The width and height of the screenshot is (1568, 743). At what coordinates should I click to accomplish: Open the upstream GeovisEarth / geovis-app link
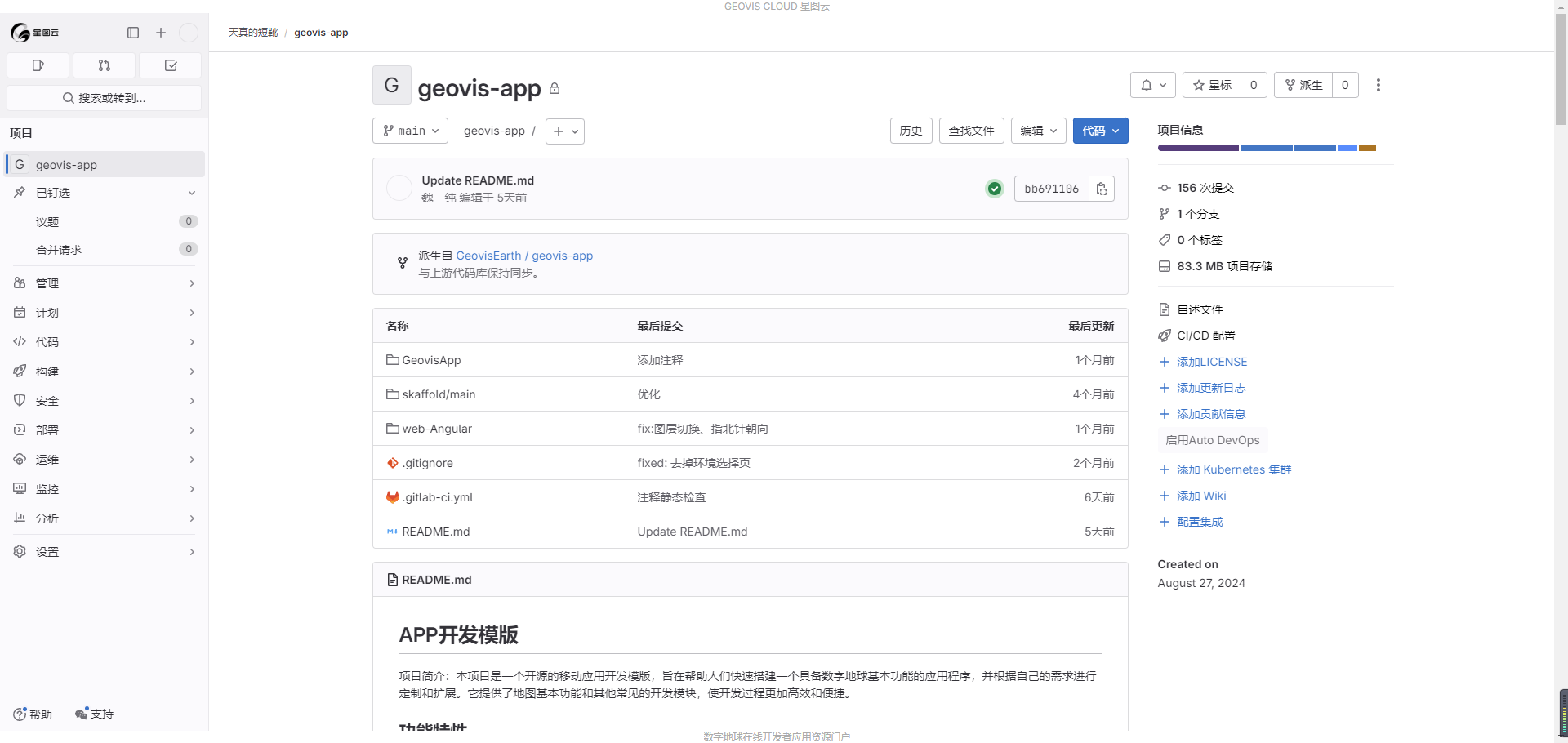tap(524, 256)
